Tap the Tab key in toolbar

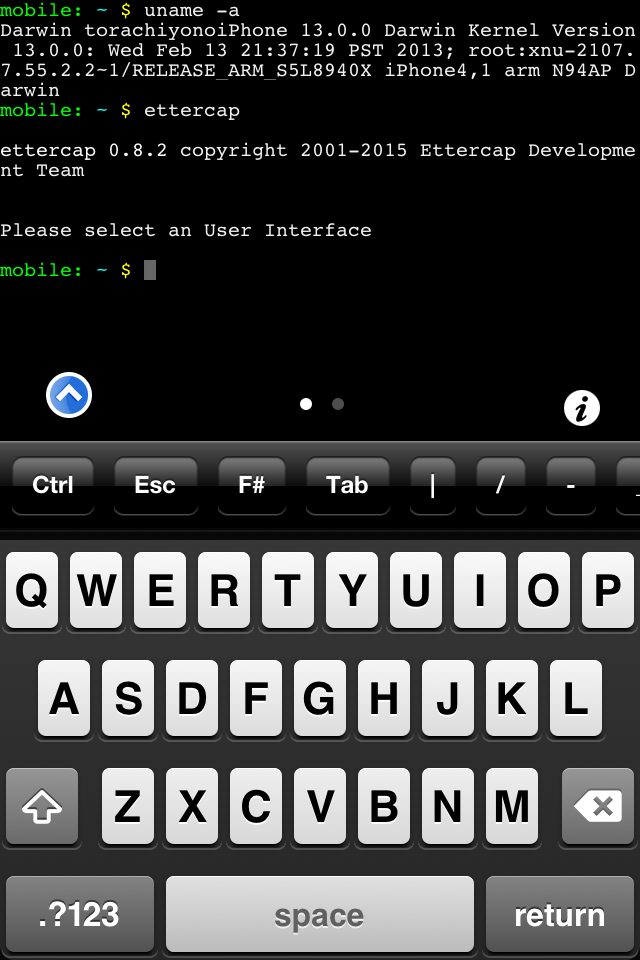pyautogui.click(x=347, y=486)
